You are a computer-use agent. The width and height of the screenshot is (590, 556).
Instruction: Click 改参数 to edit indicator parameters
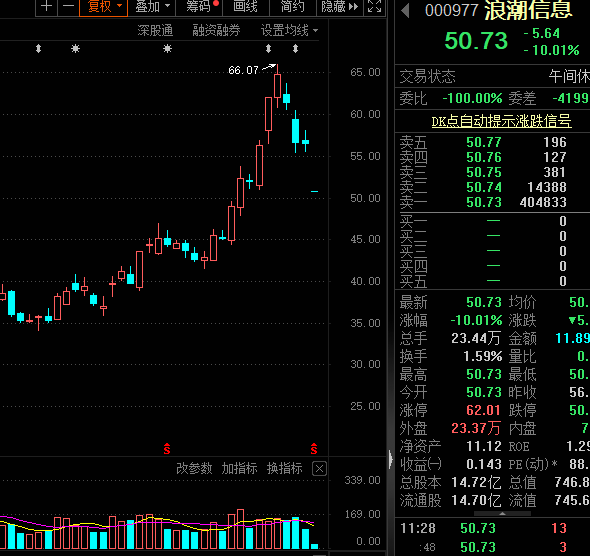pos(194,468)
